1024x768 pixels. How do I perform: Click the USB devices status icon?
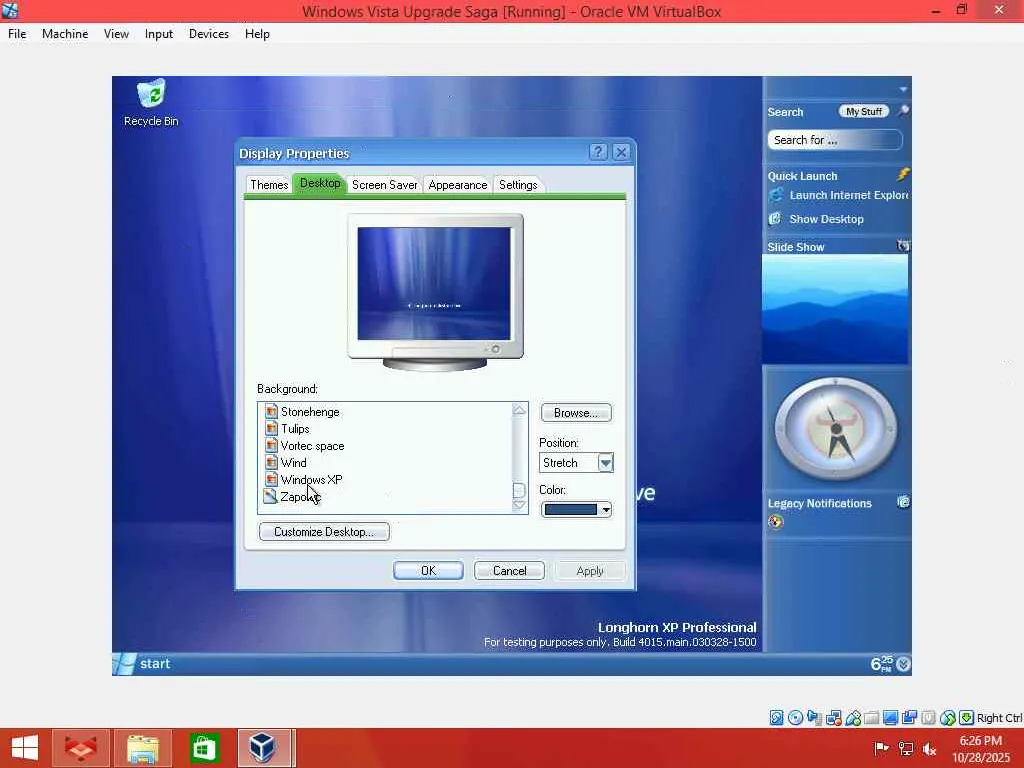tap(853, 718)
